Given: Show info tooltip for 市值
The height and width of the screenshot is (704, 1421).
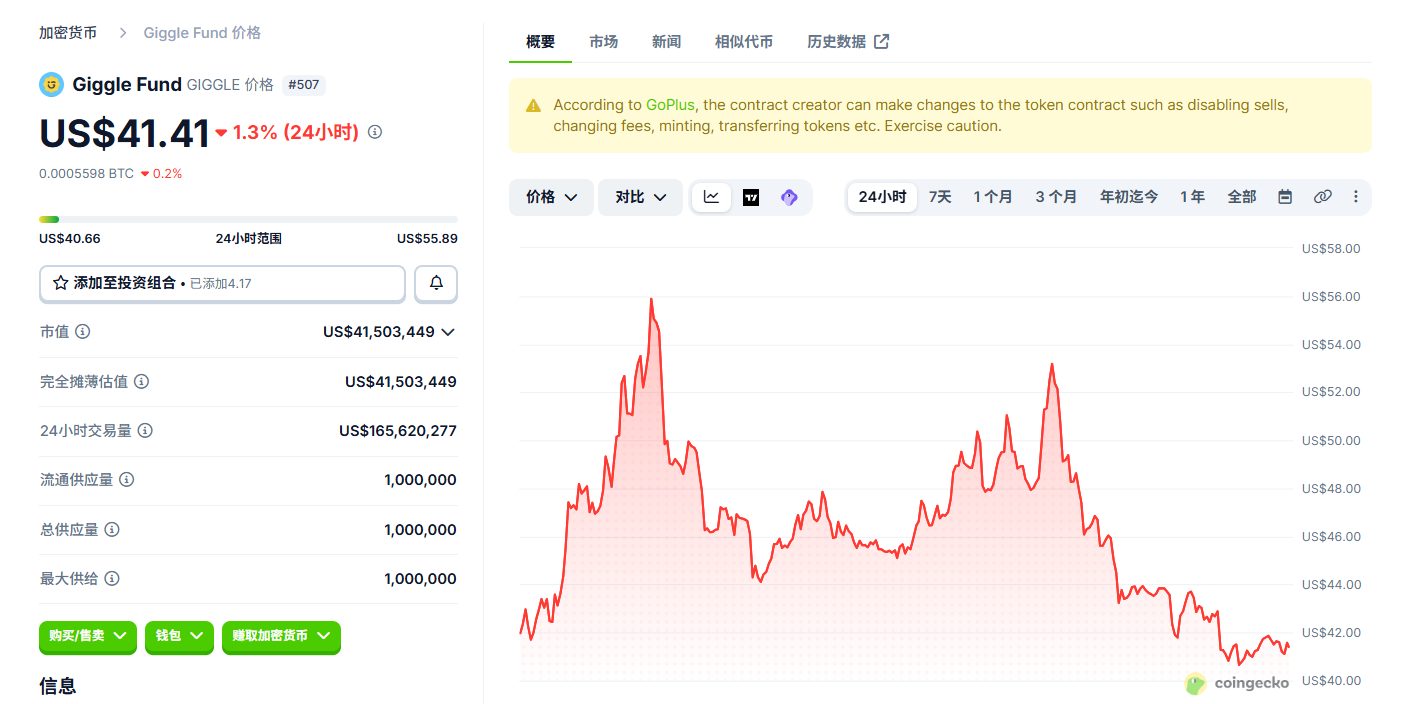Looking at the screenshot, I should tap(83, 331).
